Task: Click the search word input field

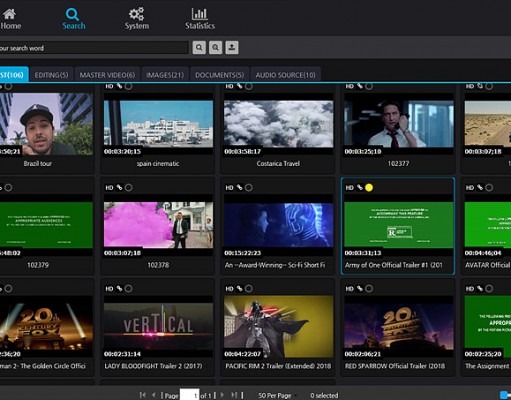Action: 94,48
